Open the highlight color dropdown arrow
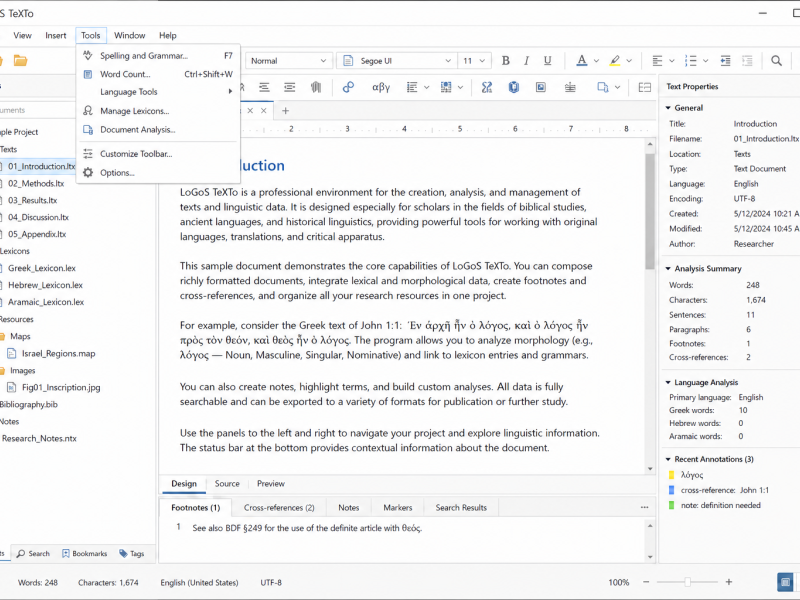This screenshot has height=600, width=800. [x=629, y=61]
